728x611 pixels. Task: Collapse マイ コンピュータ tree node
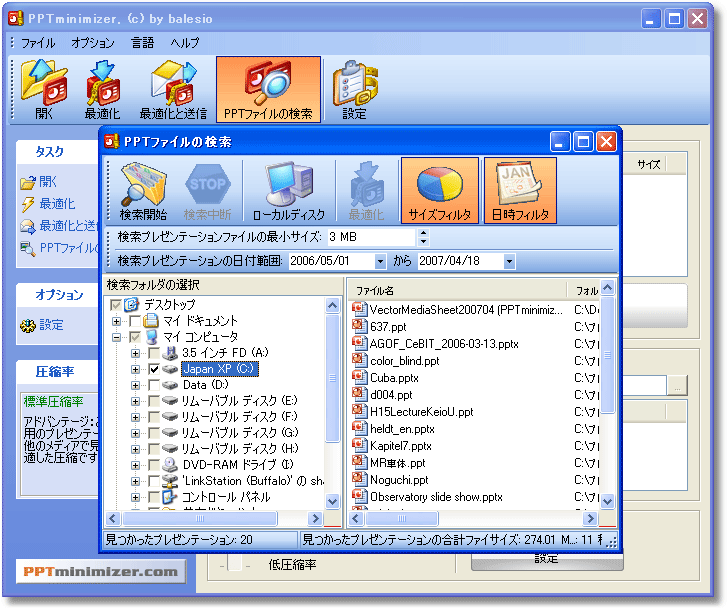coord(116,338)
